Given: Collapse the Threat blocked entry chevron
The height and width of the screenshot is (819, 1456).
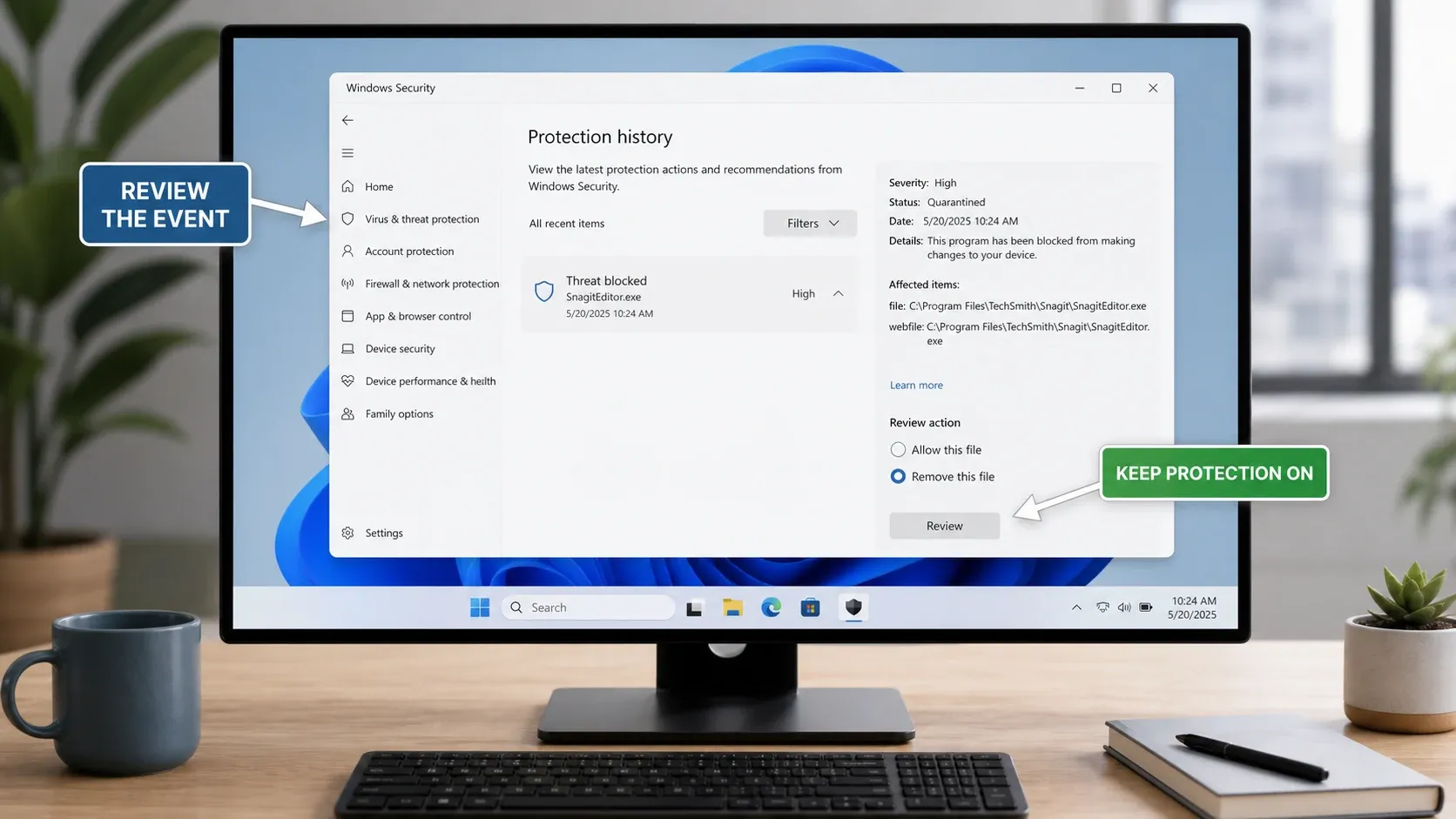Looking at the screenshot, I should [838, 294].
